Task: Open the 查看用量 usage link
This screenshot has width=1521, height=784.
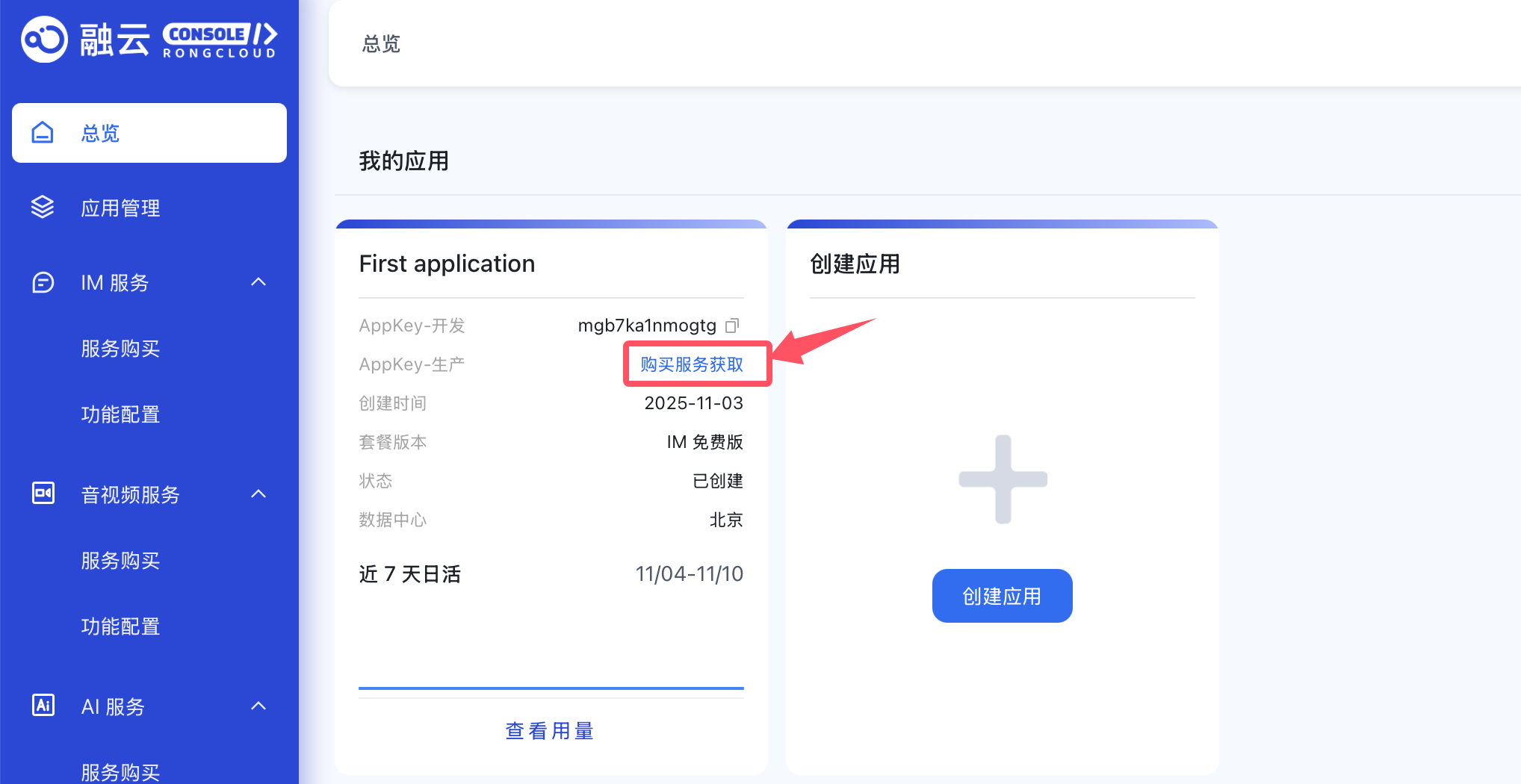Action: click(550, 731)
